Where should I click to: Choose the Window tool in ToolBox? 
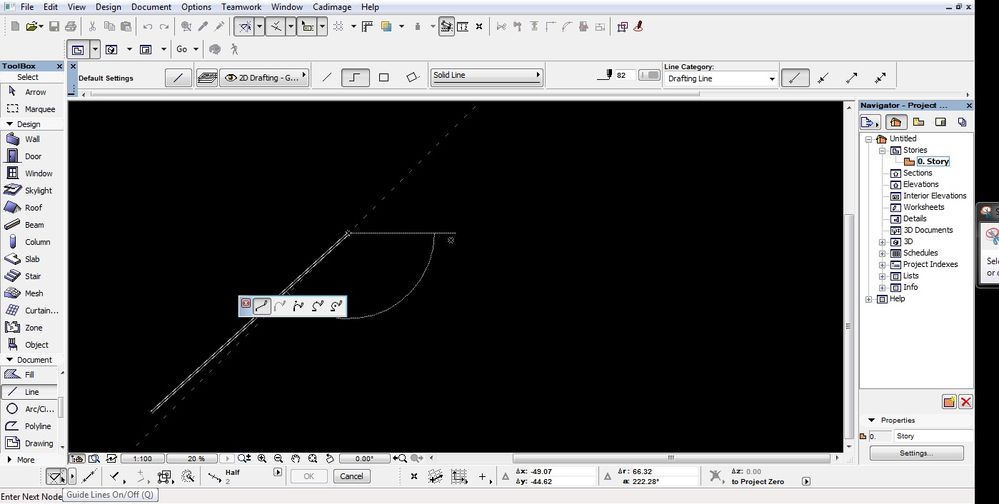[32, 173]
